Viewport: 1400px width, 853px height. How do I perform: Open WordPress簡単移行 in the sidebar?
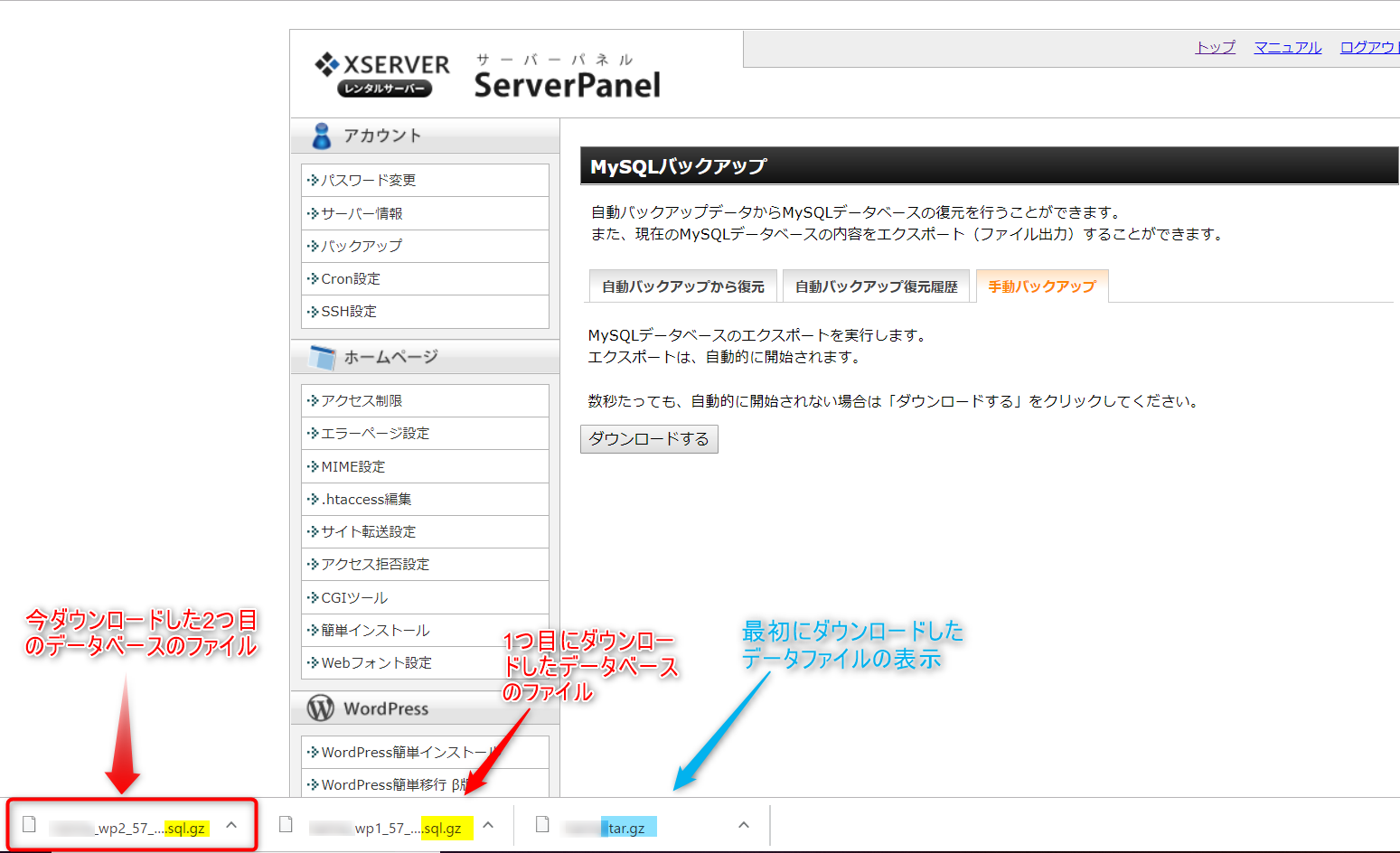(425, 784)
